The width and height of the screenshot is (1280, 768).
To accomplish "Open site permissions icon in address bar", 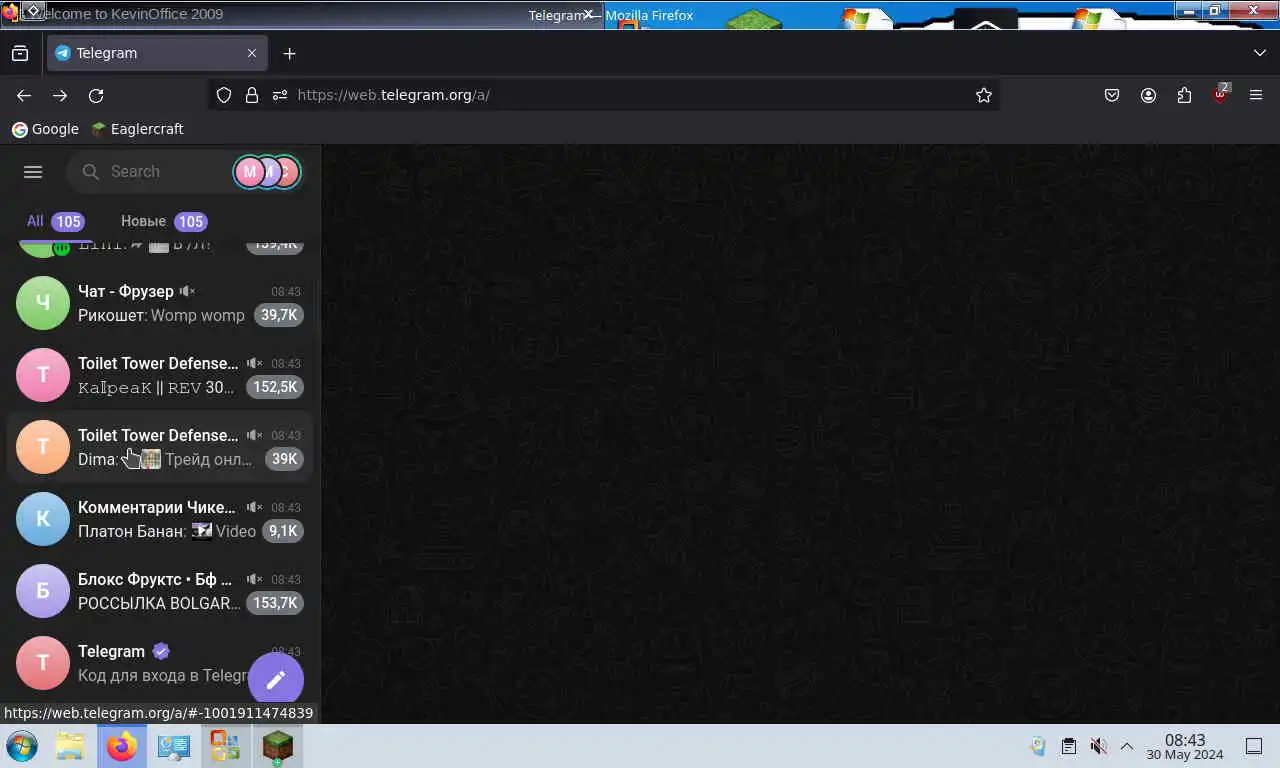I will point(280,95).
